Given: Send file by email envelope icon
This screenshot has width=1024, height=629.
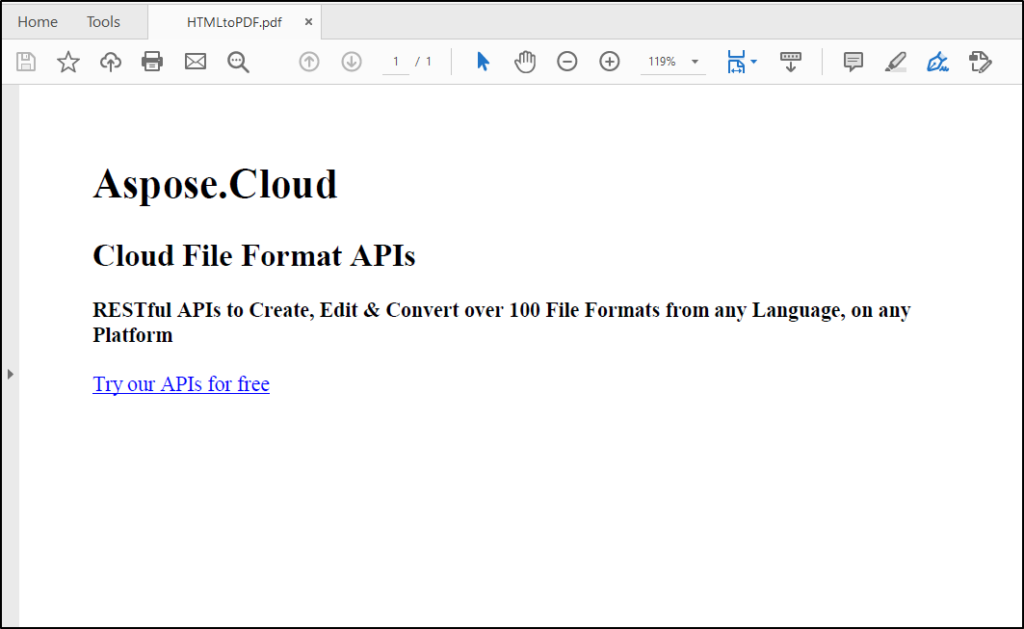Looking at the screenshot, I should (x=195, y=62).
